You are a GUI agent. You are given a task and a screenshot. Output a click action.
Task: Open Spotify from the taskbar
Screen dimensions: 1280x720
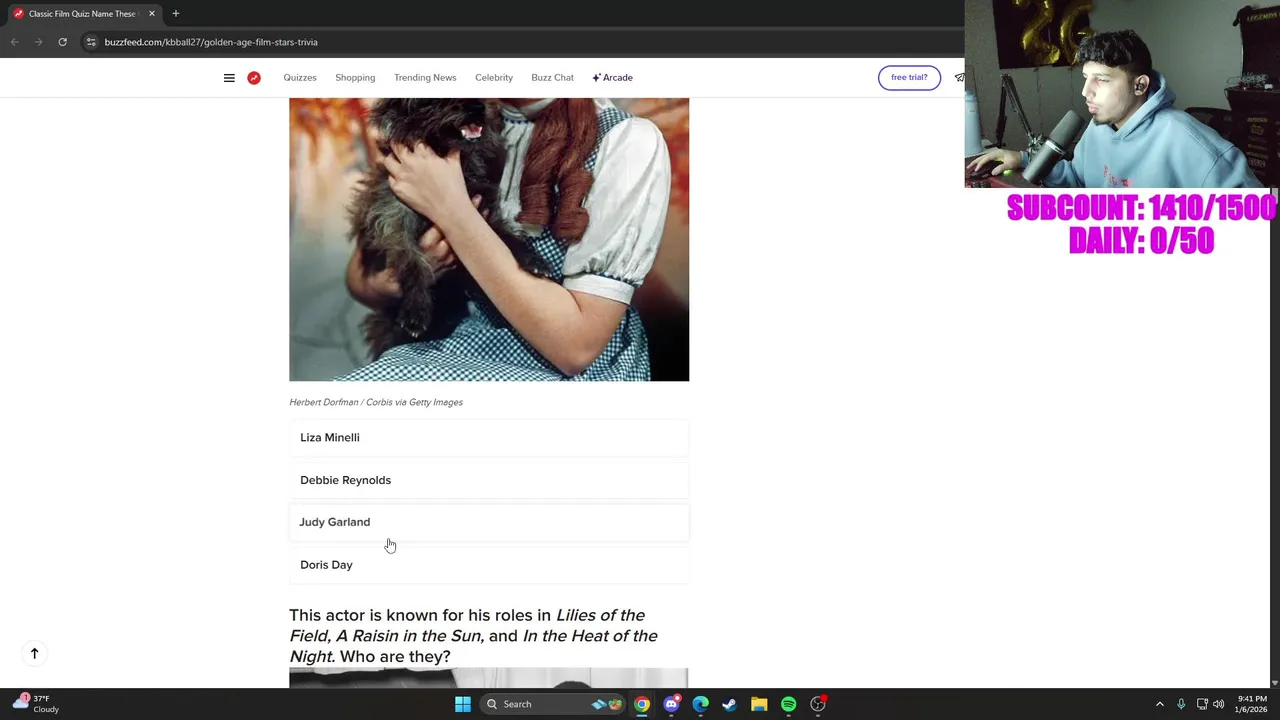788,704
